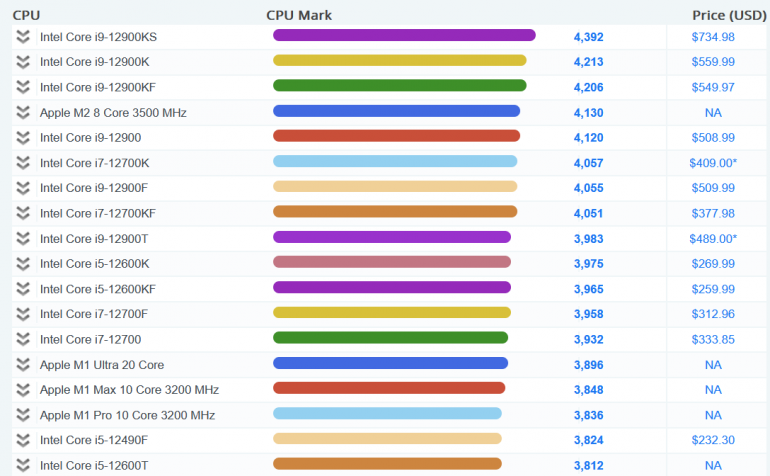Click the CPU Mark score 4,392
Viewport: 770px width, 476px height.
pos(588,37)
